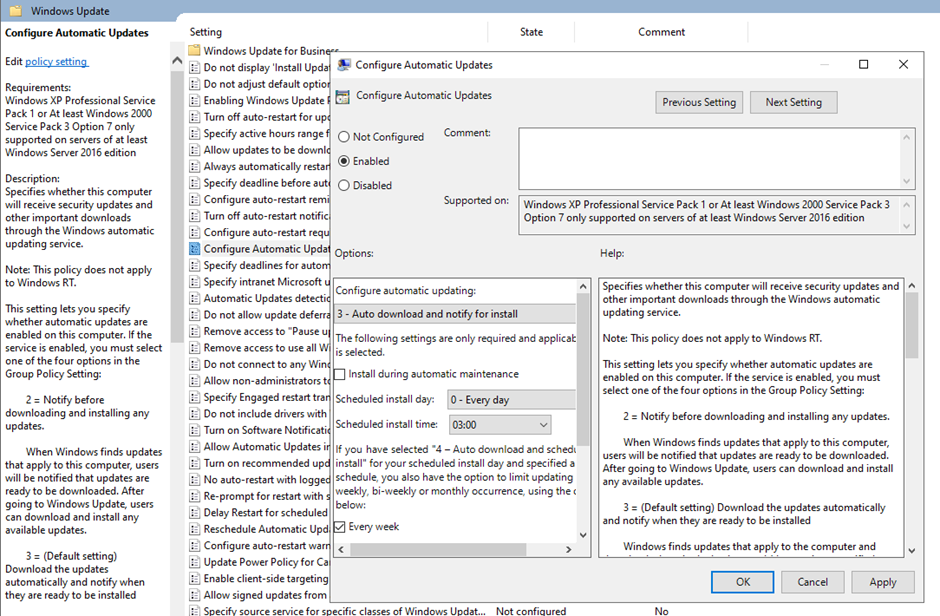This screenshot has width=940, height=616.
Task: Open the Scheduled install time dropdown
Action: click(x=499, y=425)
